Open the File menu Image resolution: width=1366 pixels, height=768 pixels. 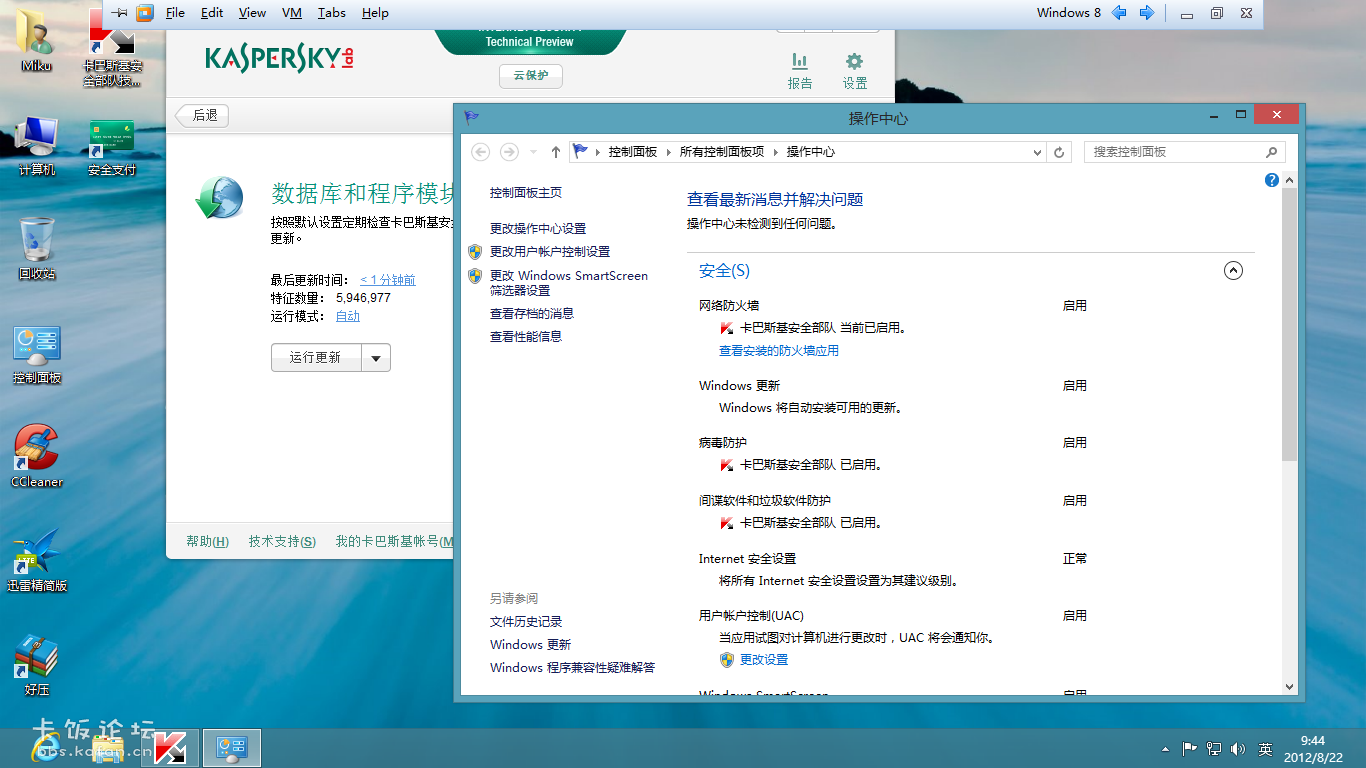175,13
